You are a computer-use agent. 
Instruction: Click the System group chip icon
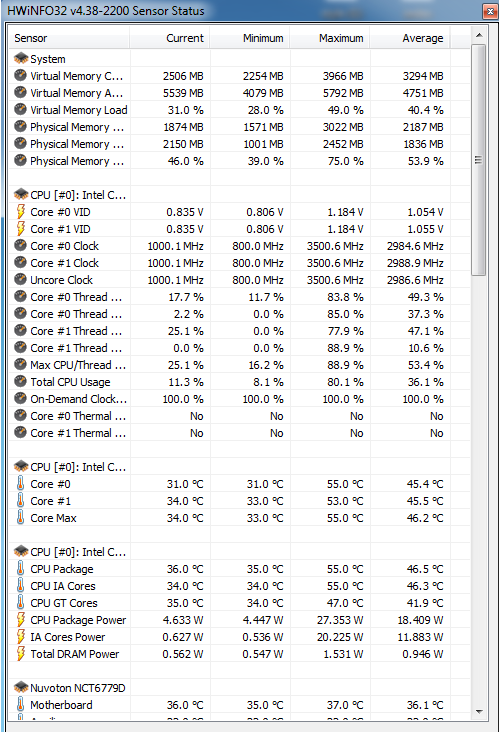tap(21, 58)
